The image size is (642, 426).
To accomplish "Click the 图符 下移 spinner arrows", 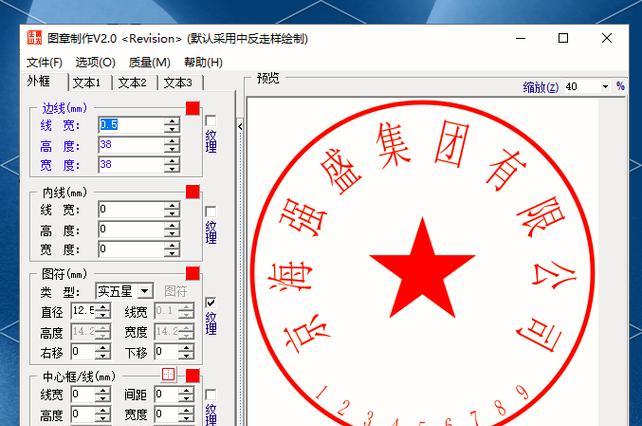I will (x=186, y=352).
